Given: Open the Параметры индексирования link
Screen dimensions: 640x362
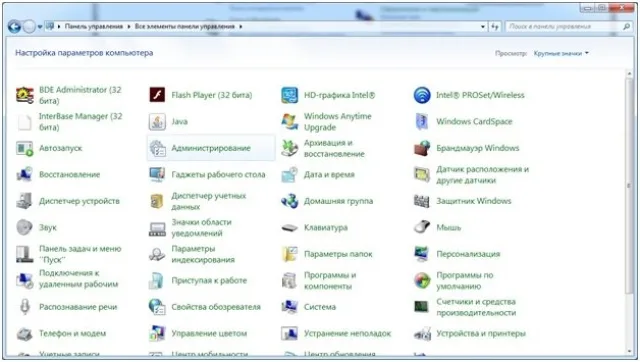Looking at the screenshot, I should click(203, 254).
